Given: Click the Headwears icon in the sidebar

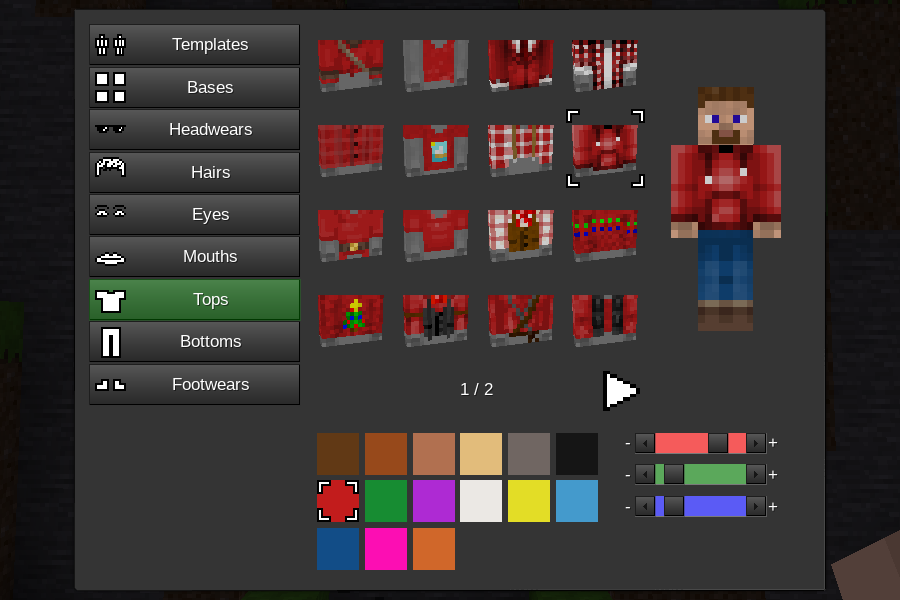Looking at the screenshot, I should [110, 129].
